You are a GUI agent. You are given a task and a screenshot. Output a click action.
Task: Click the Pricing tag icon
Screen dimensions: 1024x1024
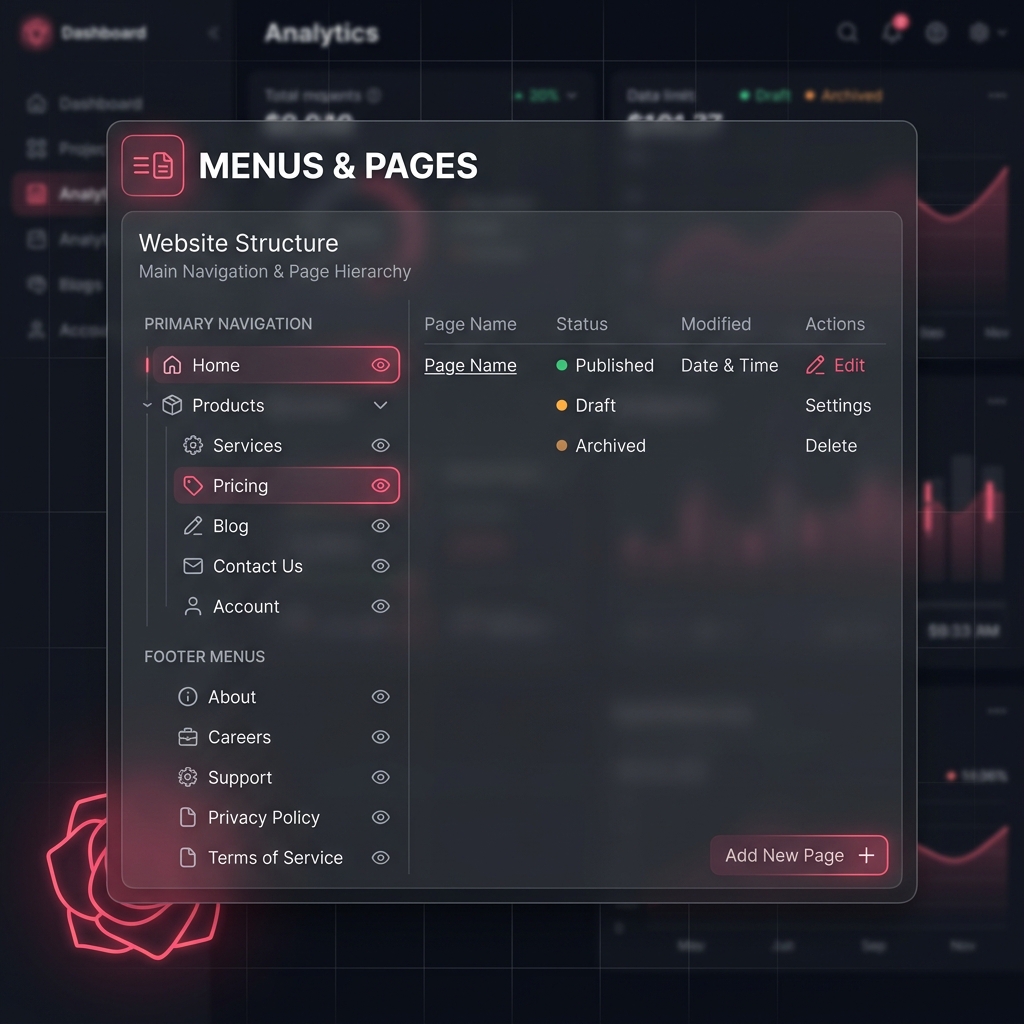(193, 485)
